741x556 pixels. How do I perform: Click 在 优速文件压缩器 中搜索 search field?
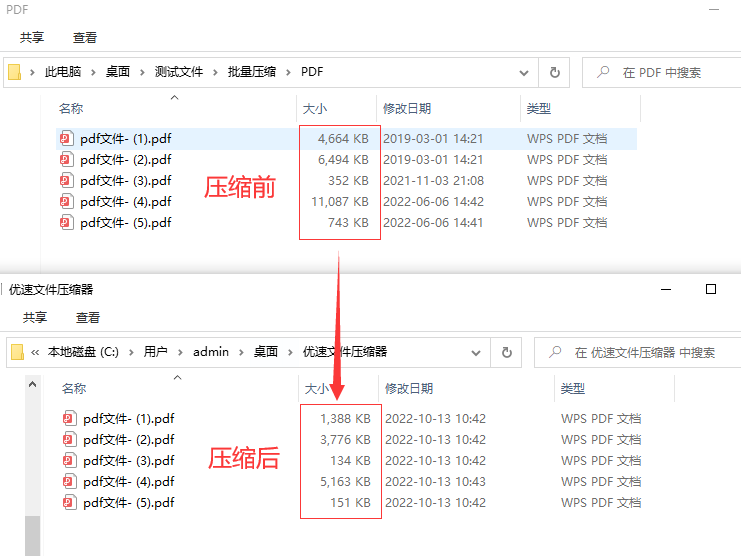pos(638,352)
